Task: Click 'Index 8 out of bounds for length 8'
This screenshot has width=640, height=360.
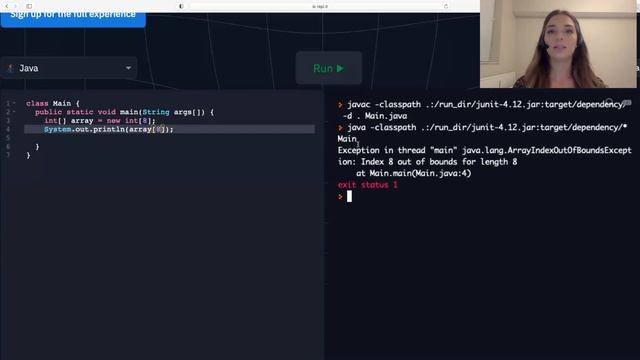Action: (439, 162)
